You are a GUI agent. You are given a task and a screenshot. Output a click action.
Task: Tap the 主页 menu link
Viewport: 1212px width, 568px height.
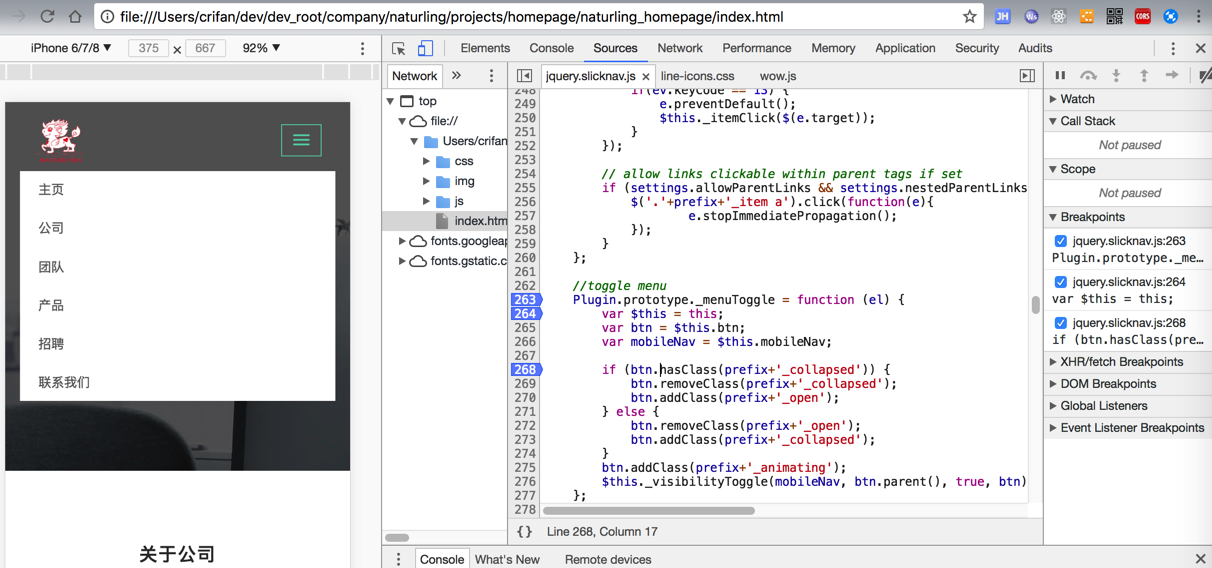pyautogui.click(x=51, y=190)
